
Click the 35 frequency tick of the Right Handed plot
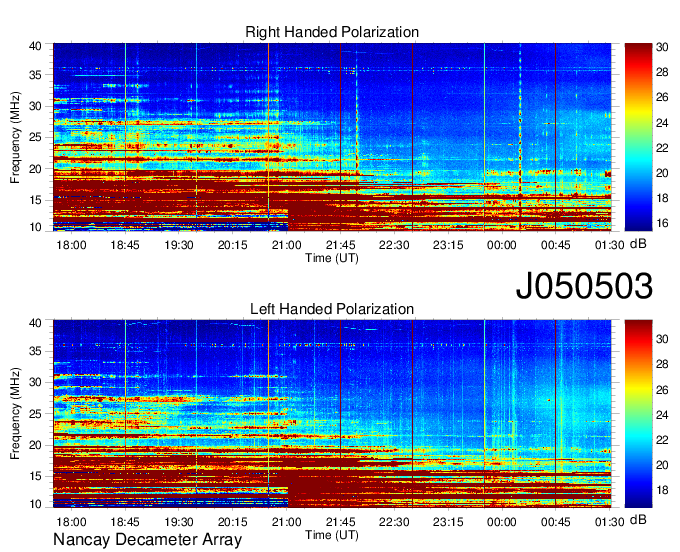(x=36, y=75)
